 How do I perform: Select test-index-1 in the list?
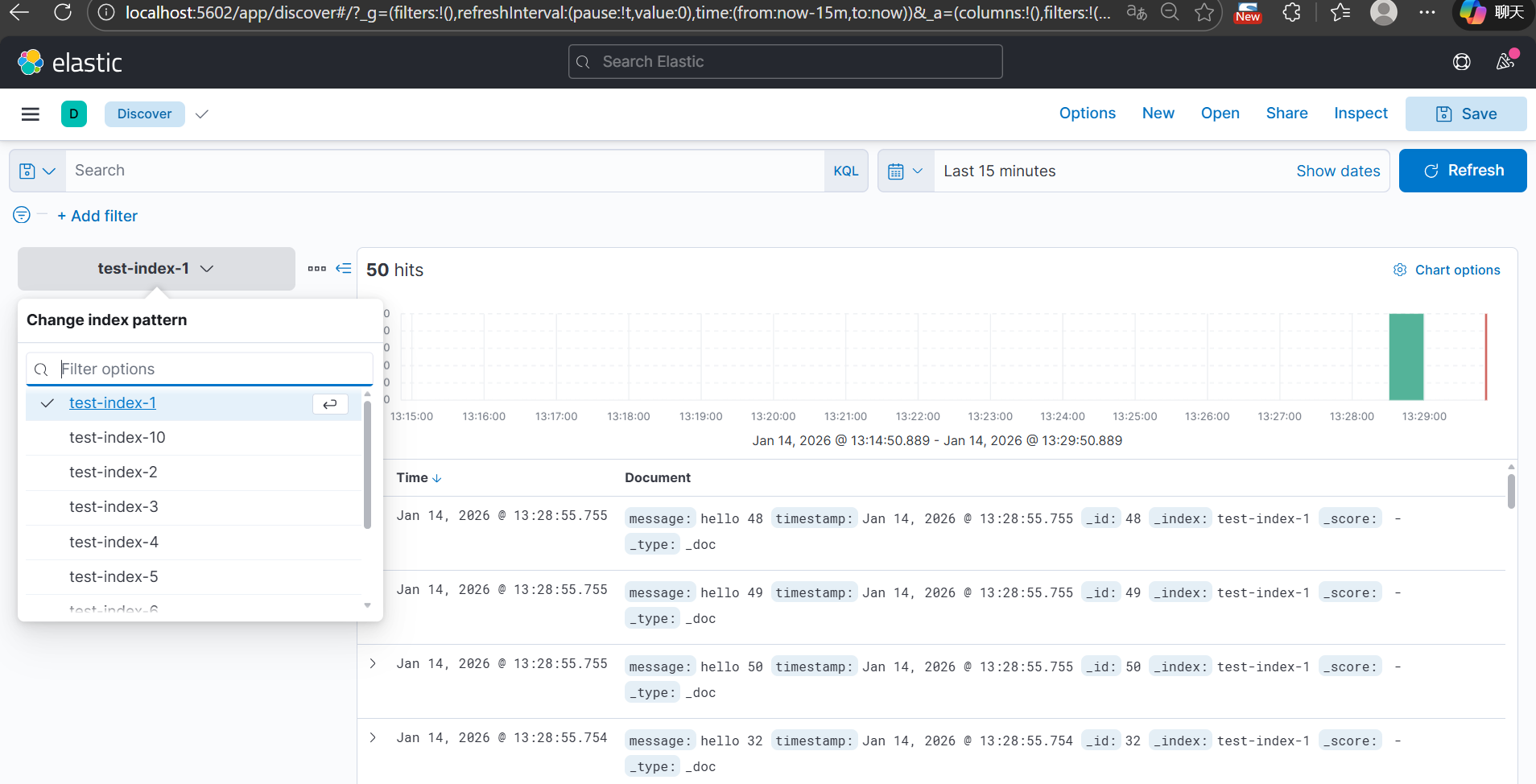pyautogui.click(x=193, y=403)
